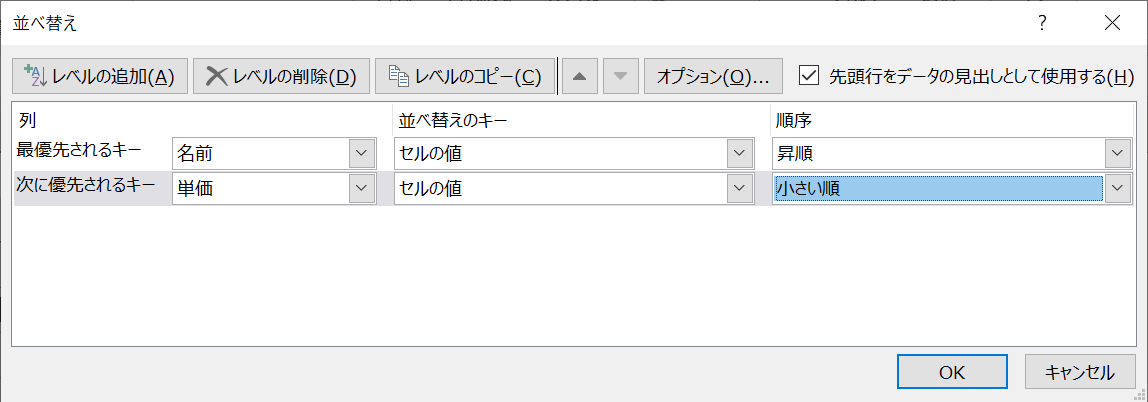Open the 単価 column dropdown for 次に優先されるキー
Viewport: 1148px width, 402px height.
click(x=360, y=188)
